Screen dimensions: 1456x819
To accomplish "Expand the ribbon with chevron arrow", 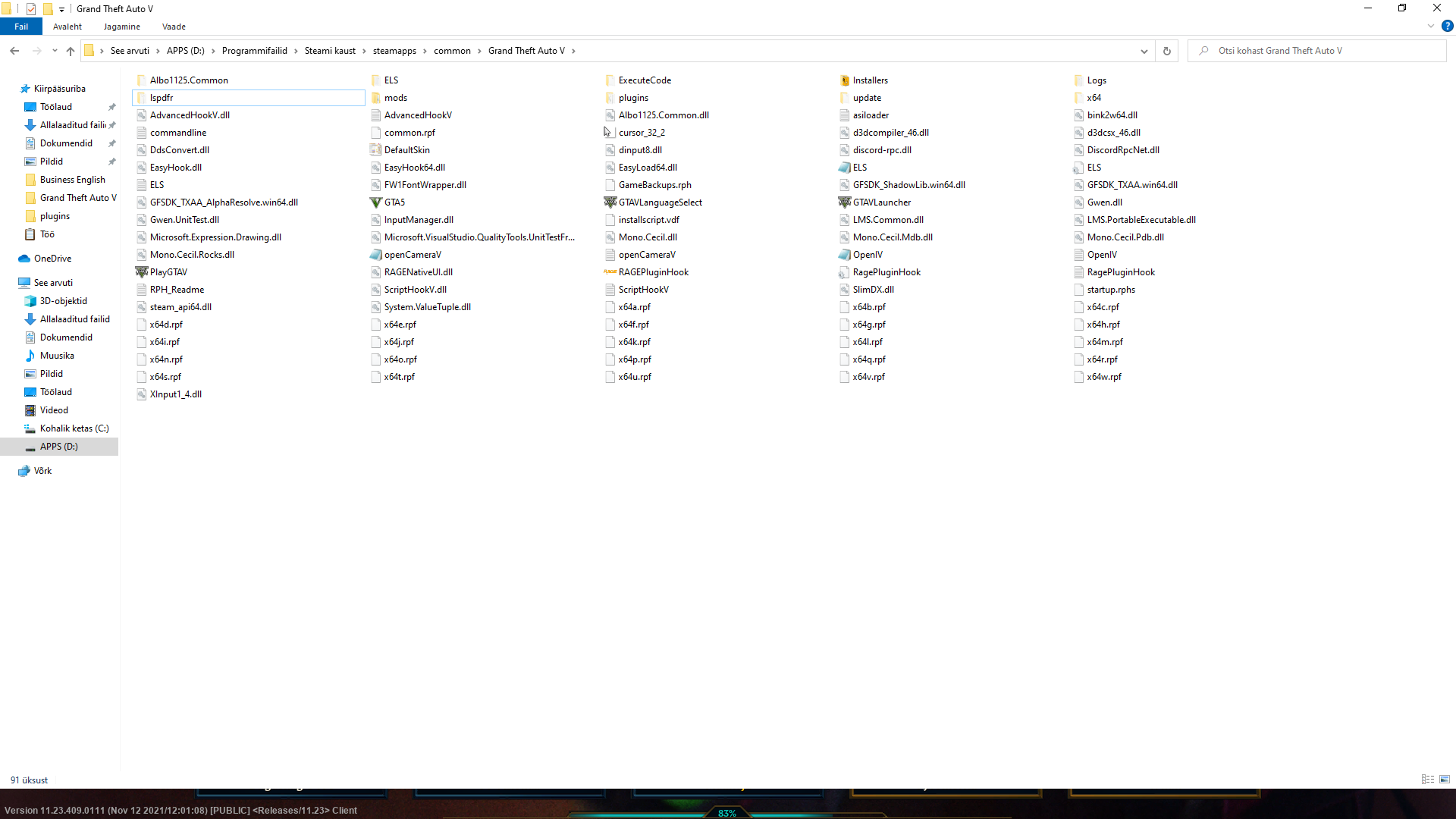I will (x=1431, y=26).
